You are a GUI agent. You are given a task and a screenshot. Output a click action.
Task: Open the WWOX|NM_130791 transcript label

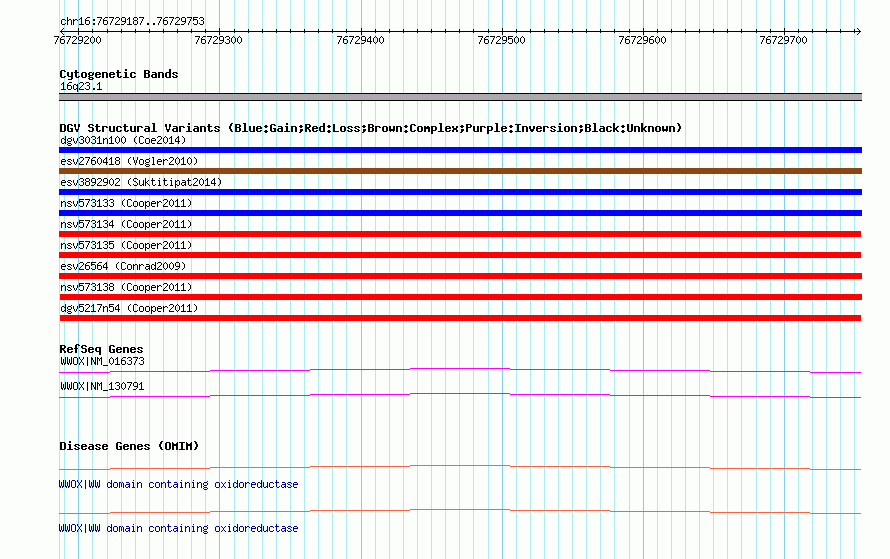click(102, 386)
